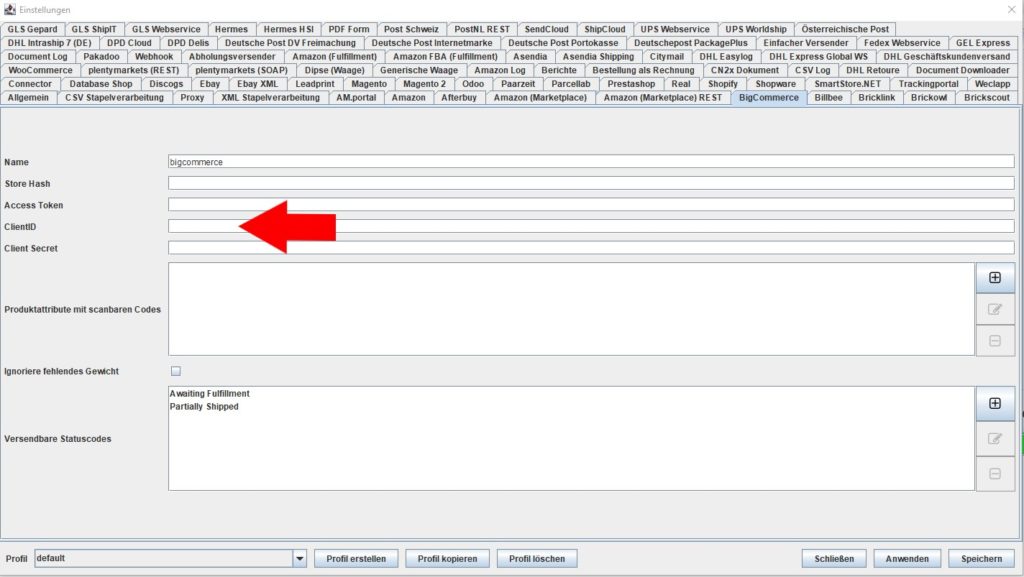The height and width of the screenshot is (577, 1024).
Task: Switch to the CN2x Dokument tab
Action: coord(744,70)
